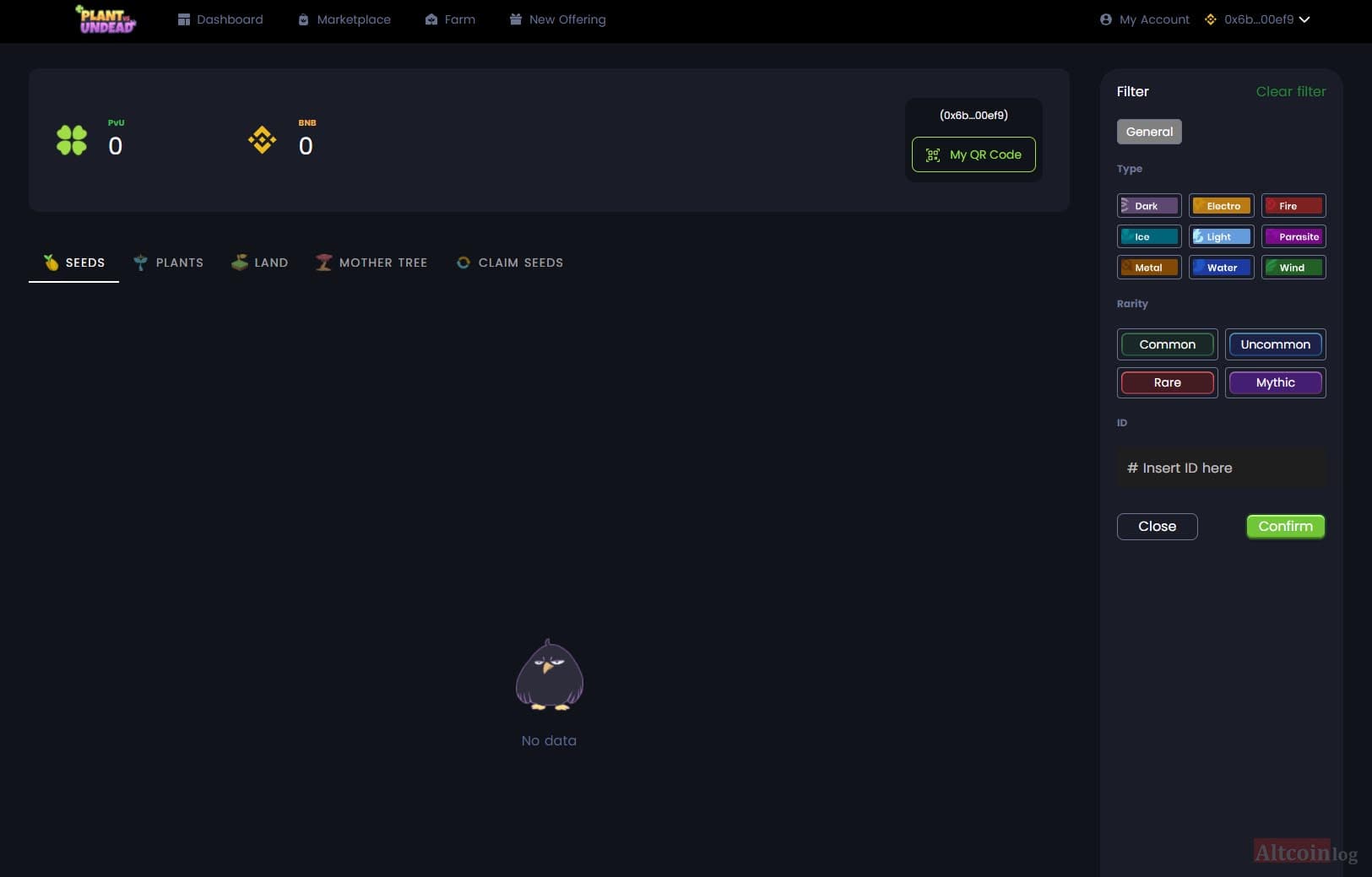1372x877 pixels.
Task: Select the Metal type filter
Action: coord(1149,268)
